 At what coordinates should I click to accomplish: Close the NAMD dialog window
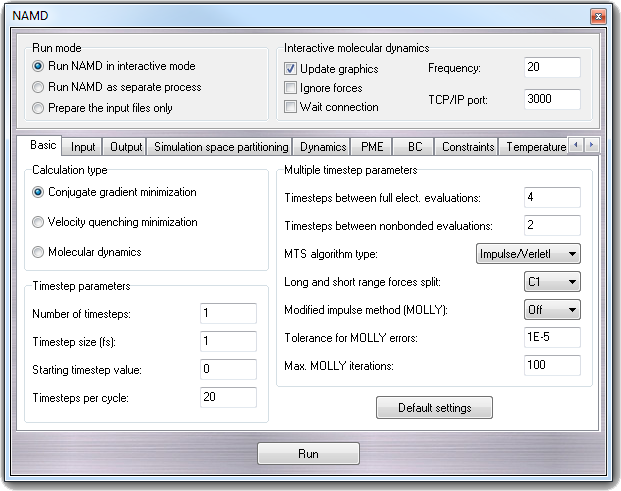click(598, 16)
